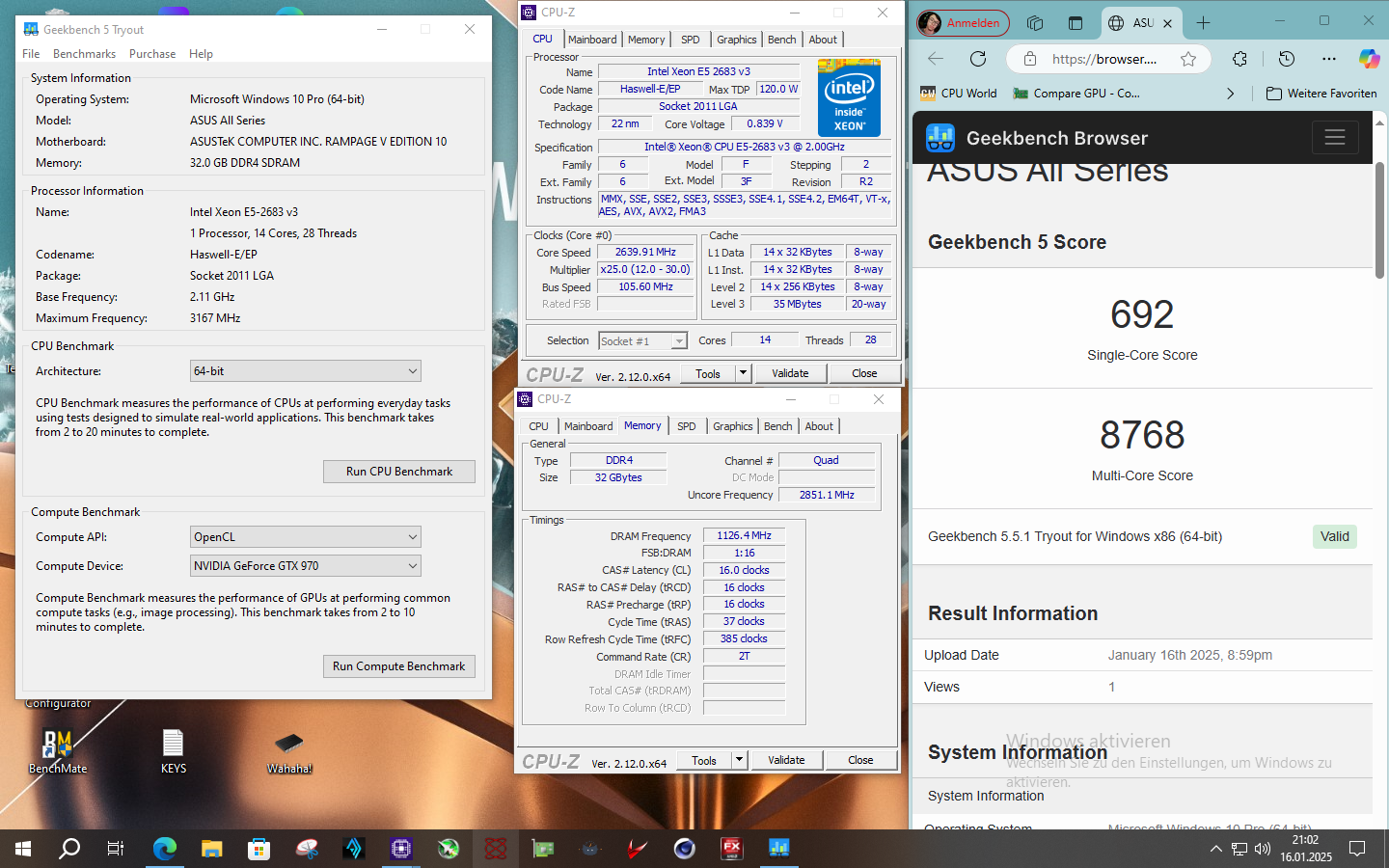Switch to SPD tab in lower CPU-Z
Viewport: 1389px width, 868px height.
[687, 426]
